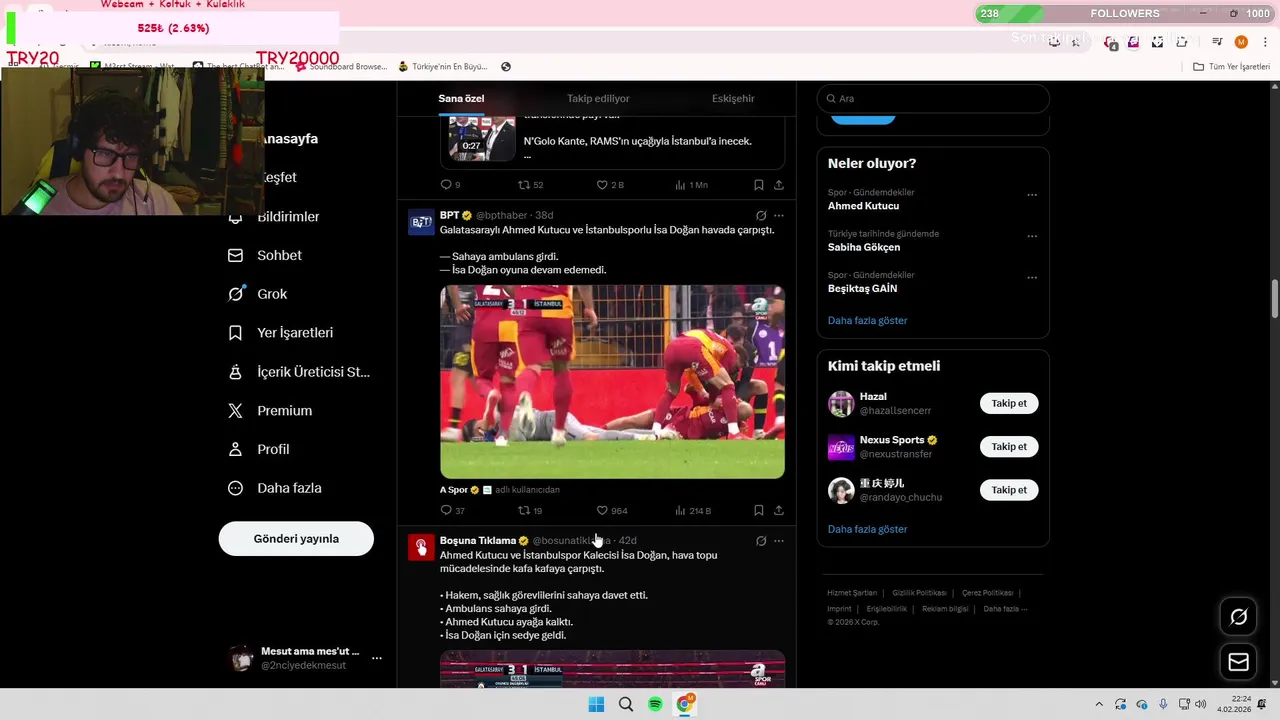This screenshot has height=720, width=1280.
Task: Open the BPT match video thumbnail
Action: (612, 382)
